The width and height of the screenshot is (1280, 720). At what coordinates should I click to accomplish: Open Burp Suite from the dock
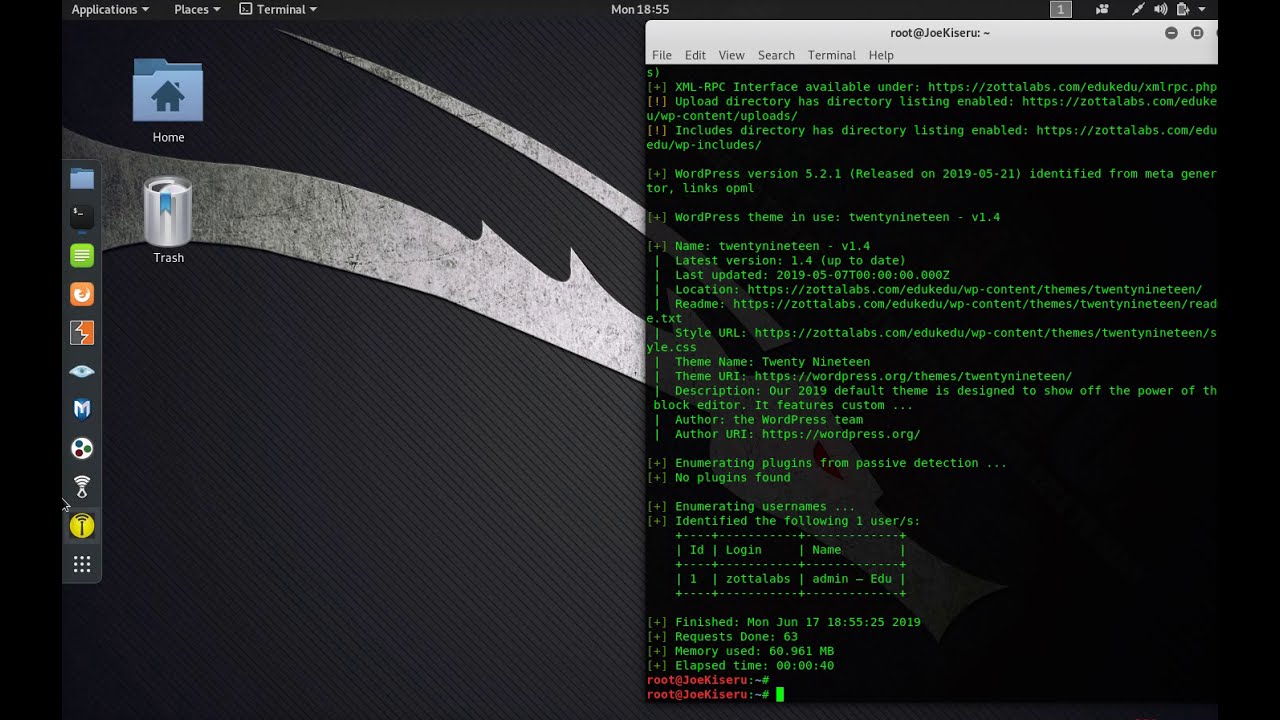click(x=82, y=333)
